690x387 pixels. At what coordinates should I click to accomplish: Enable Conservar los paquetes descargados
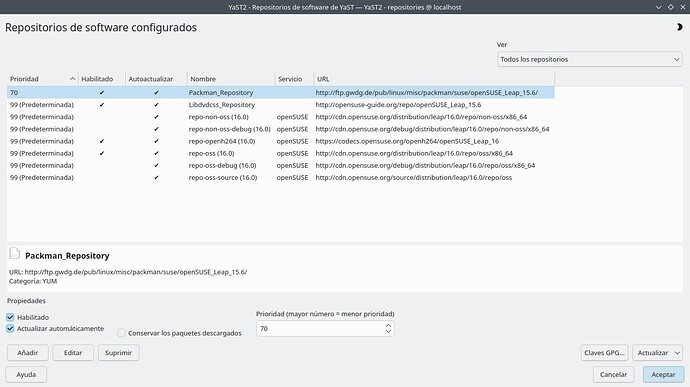coord(121,333)
